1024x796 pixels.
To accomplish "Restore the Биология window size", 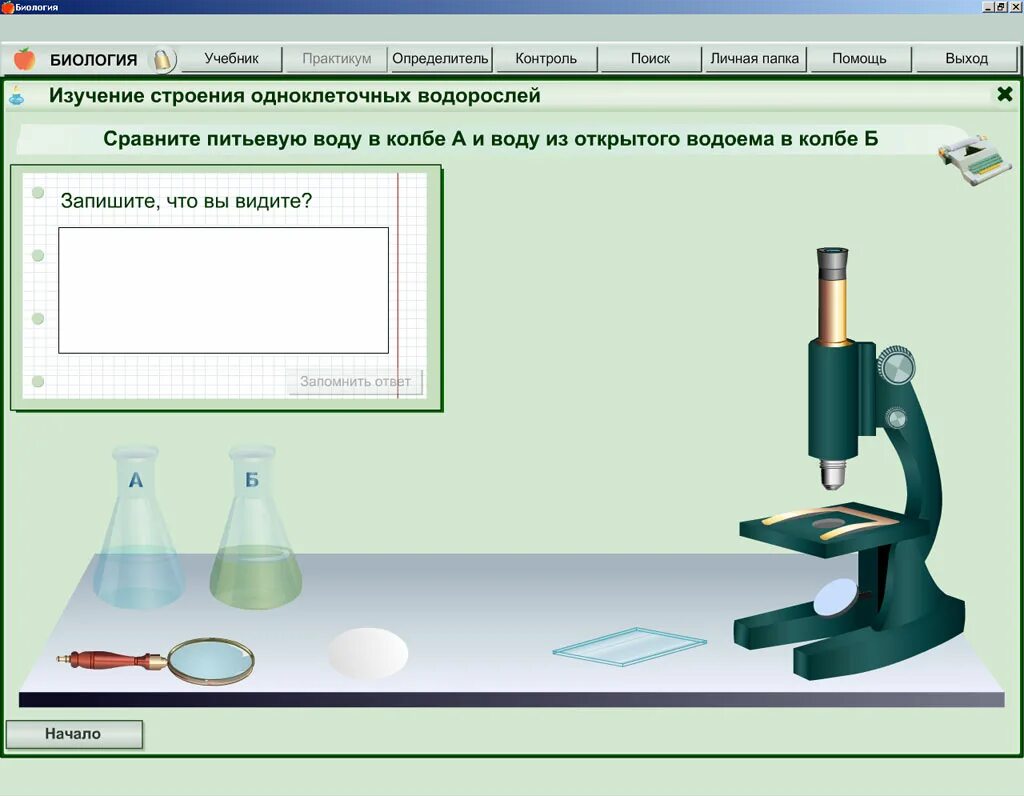I will [x=1000, y=7].
